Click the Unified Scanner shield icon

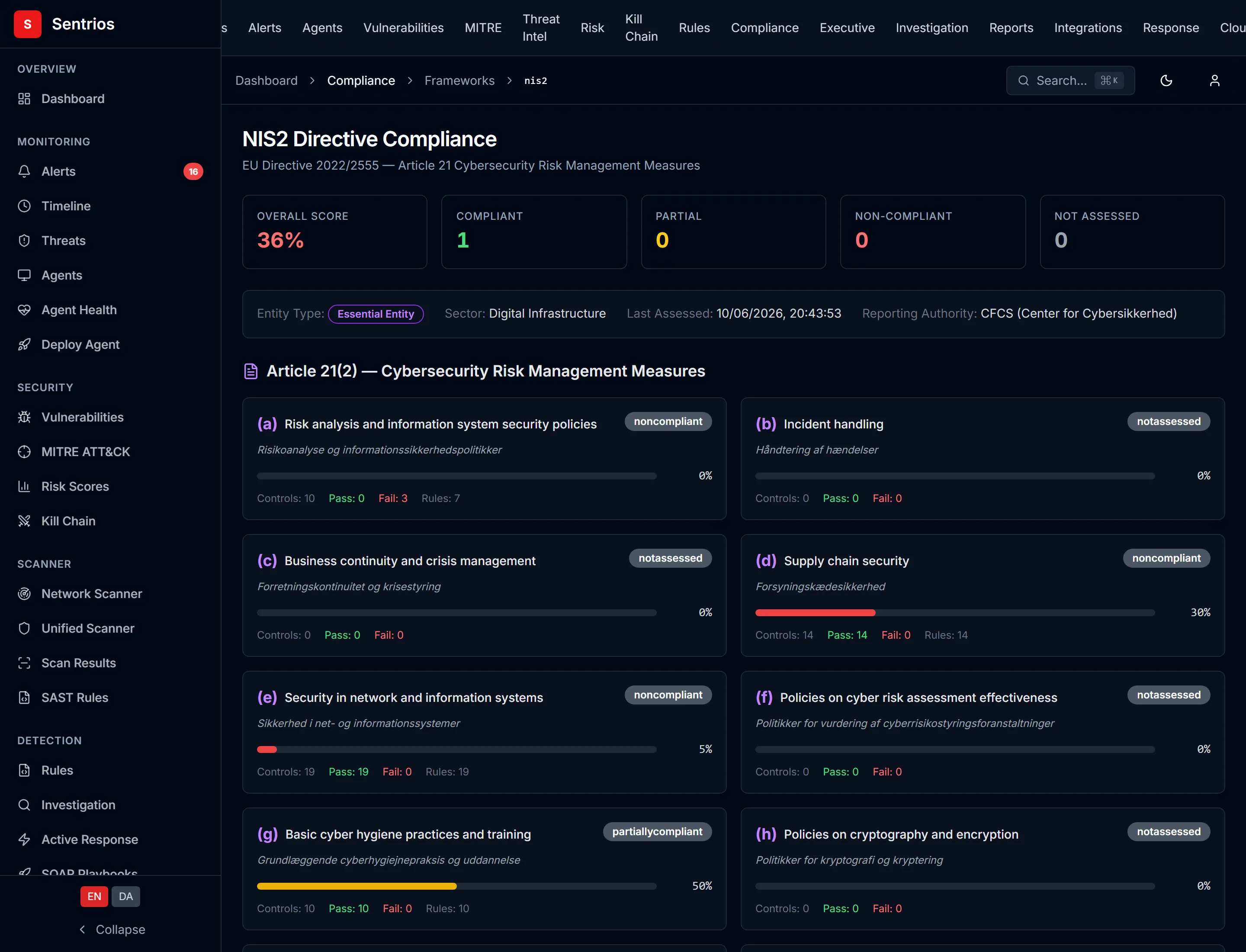[x=24, y=628]
